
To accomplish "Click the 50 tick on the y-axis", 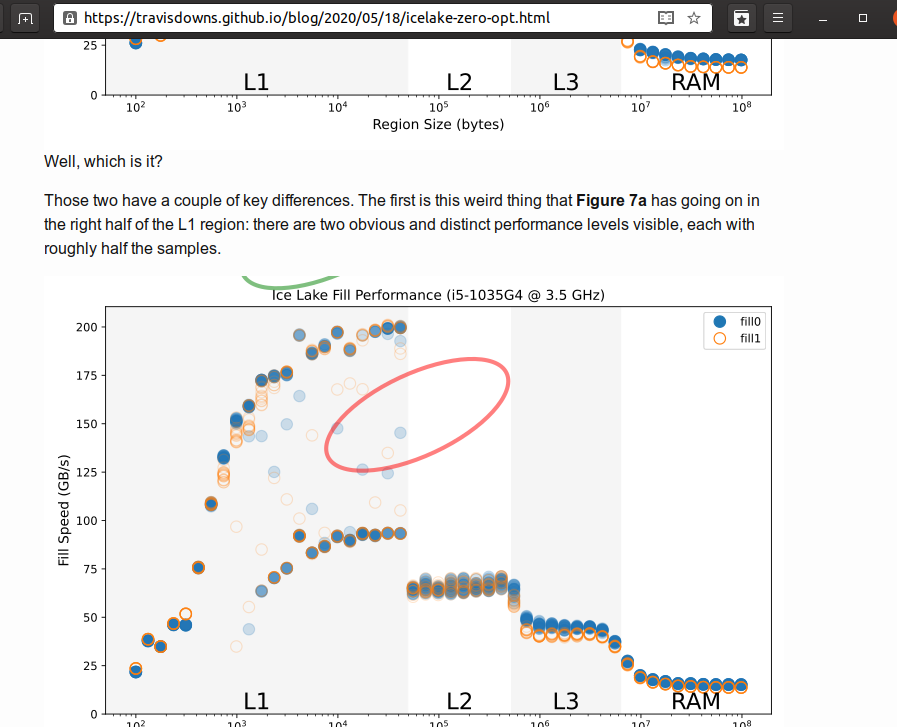I will (90, 618).
